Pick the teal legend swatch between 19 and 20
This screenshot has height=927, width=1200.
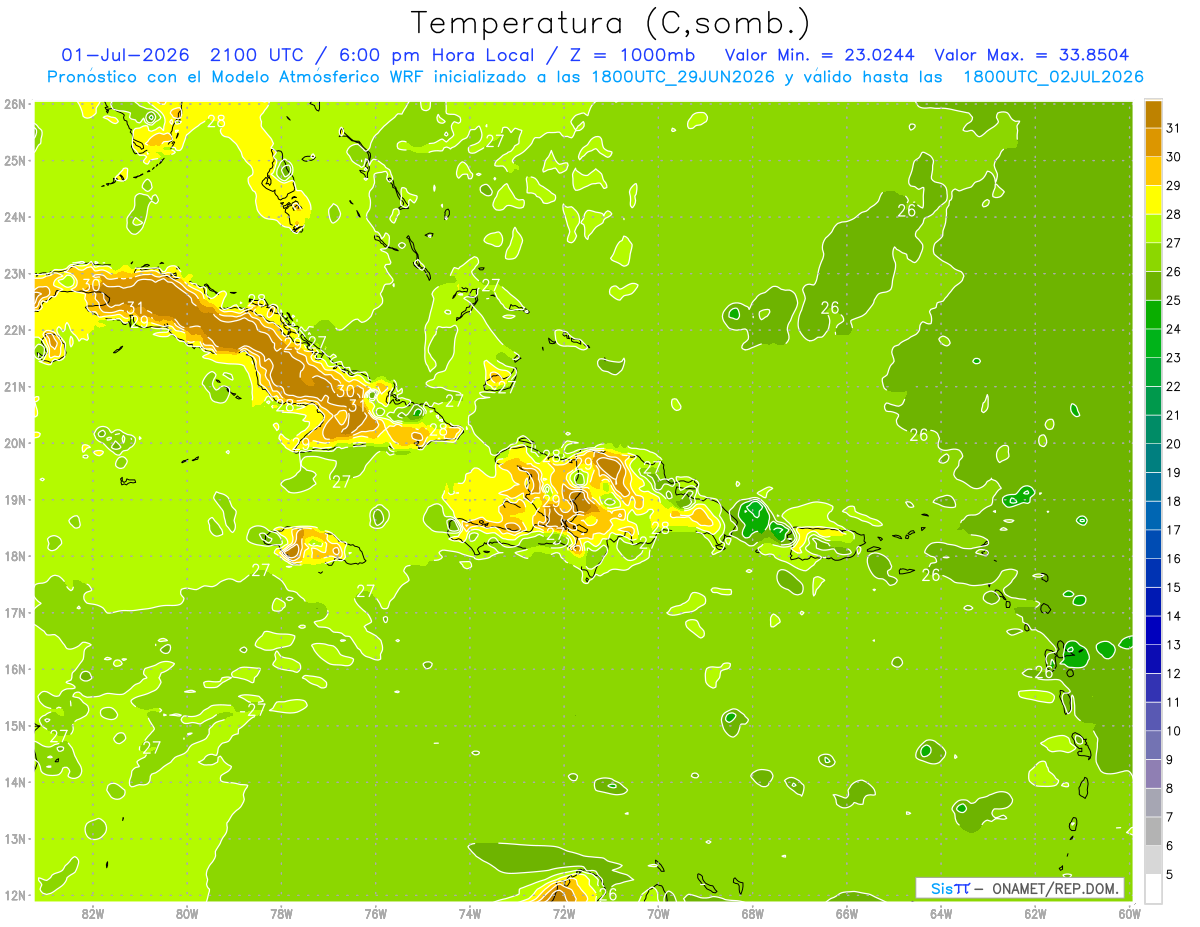1153,458
